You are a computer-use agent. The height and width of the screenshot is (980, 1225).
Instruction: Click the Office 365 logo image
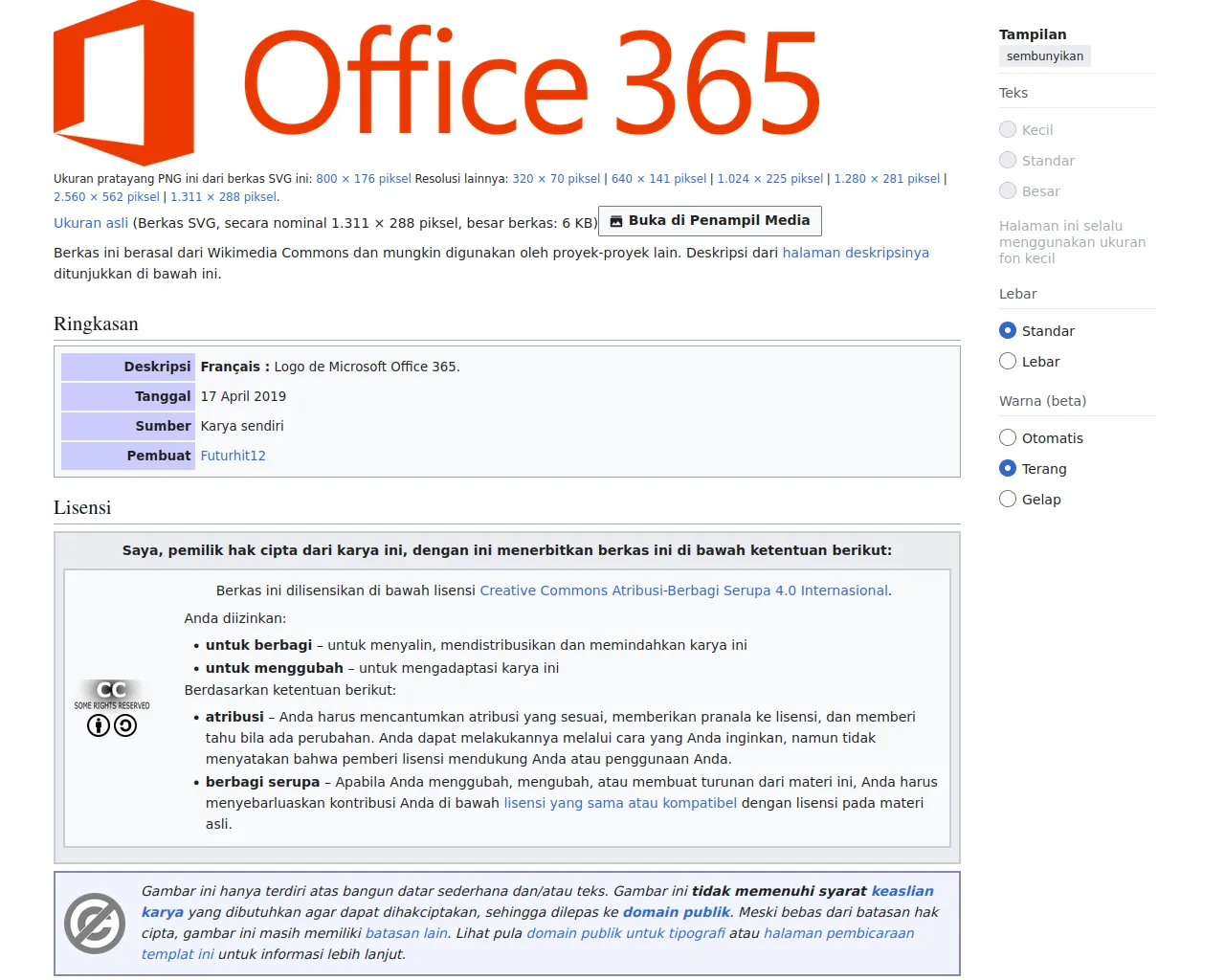(x=436, y=84)
